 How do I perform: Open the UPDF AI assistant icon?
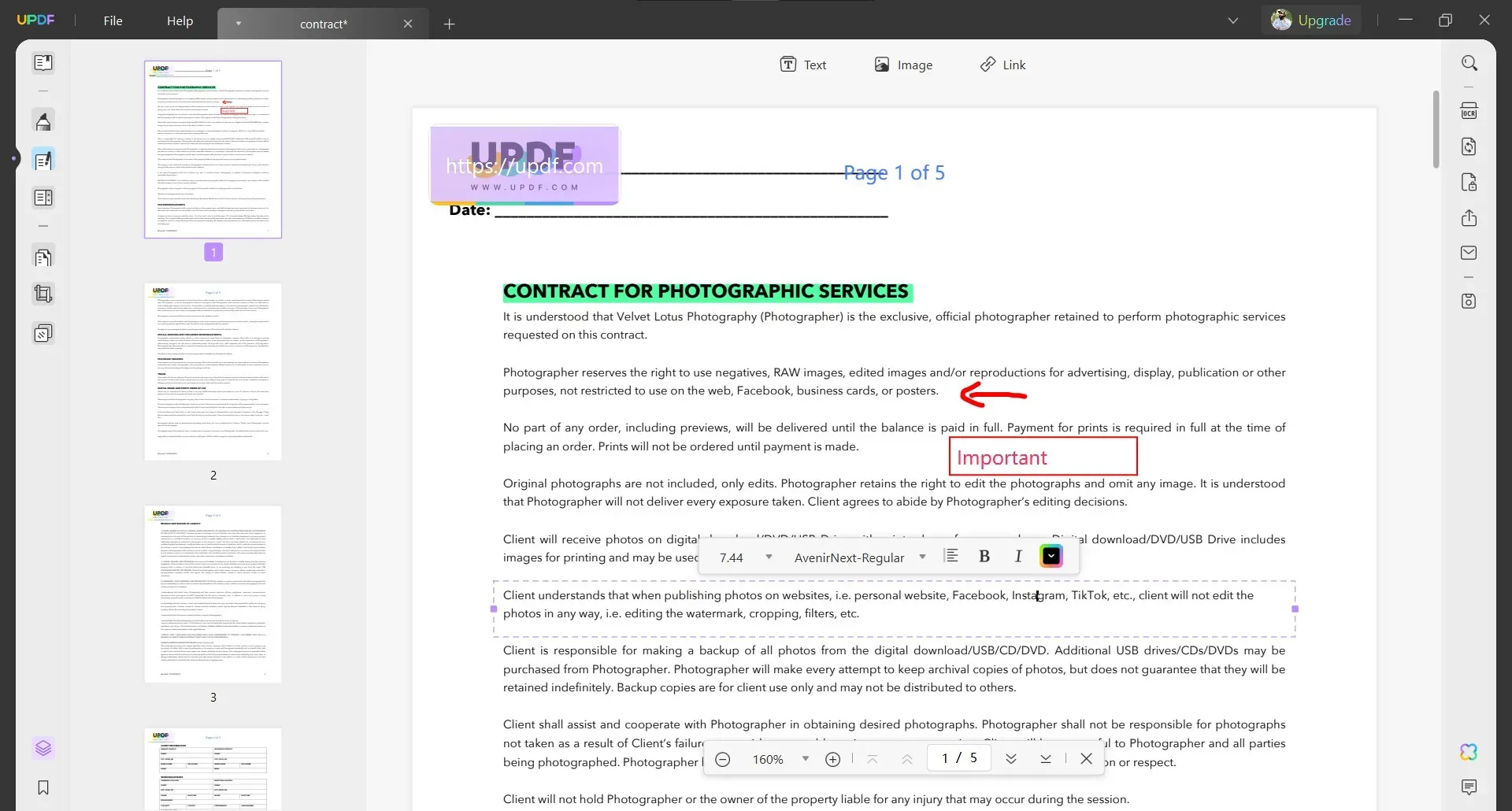click(x=1469, y=752)
